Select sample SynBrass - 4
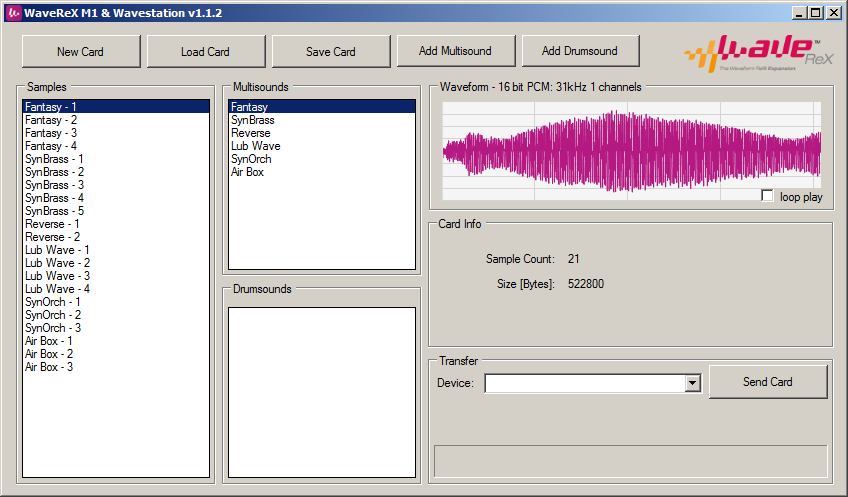The height and width of the screenshot is (497, 848). (x=116, y=197)
